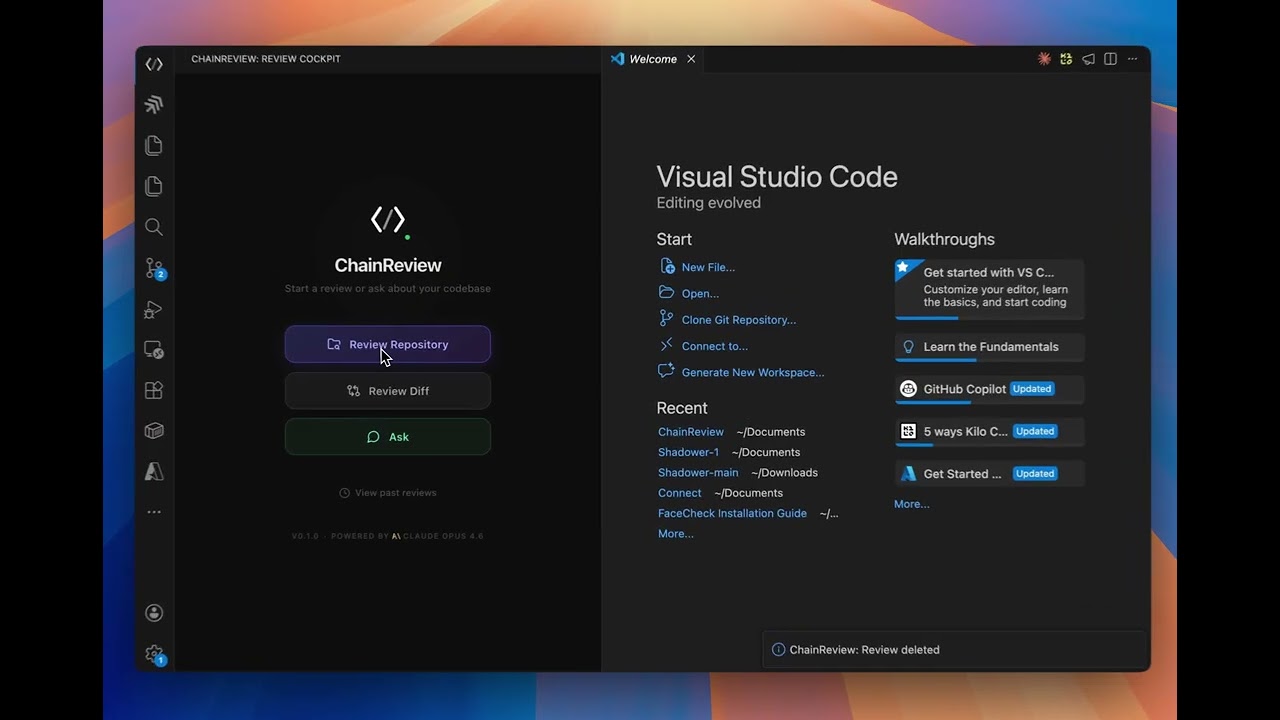Image resolution: width=1280 pixels, height=720 pixels.
Task: Open the Remote Explorer icon in activity bar
Action: pyautogui.click(x=154, y=350)
